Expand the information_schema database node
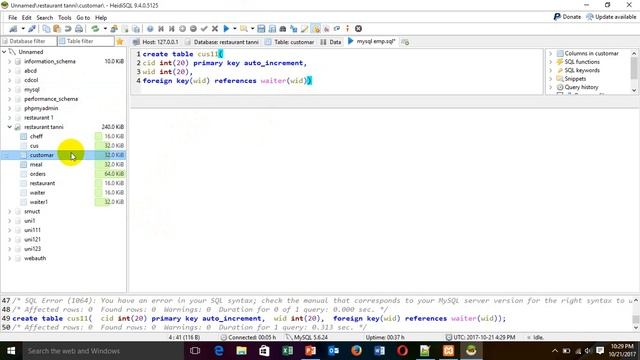Viewport: 640px width, 360px height. 9,61
